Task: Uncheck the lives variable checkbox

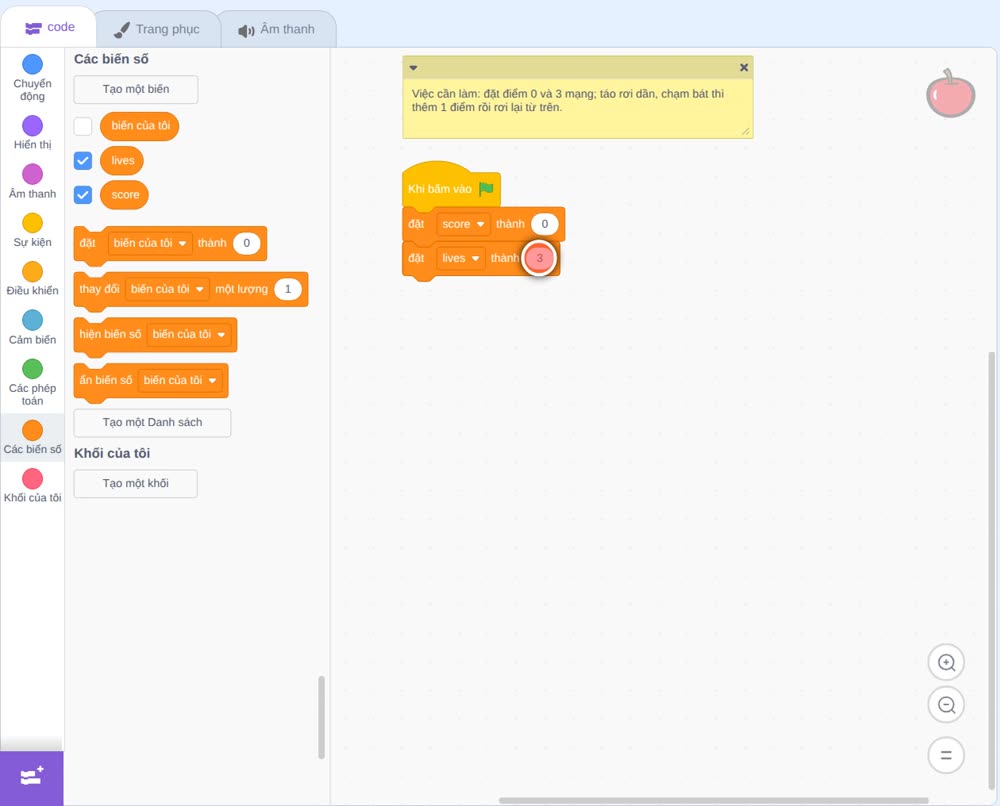Action: coord(83,161)
